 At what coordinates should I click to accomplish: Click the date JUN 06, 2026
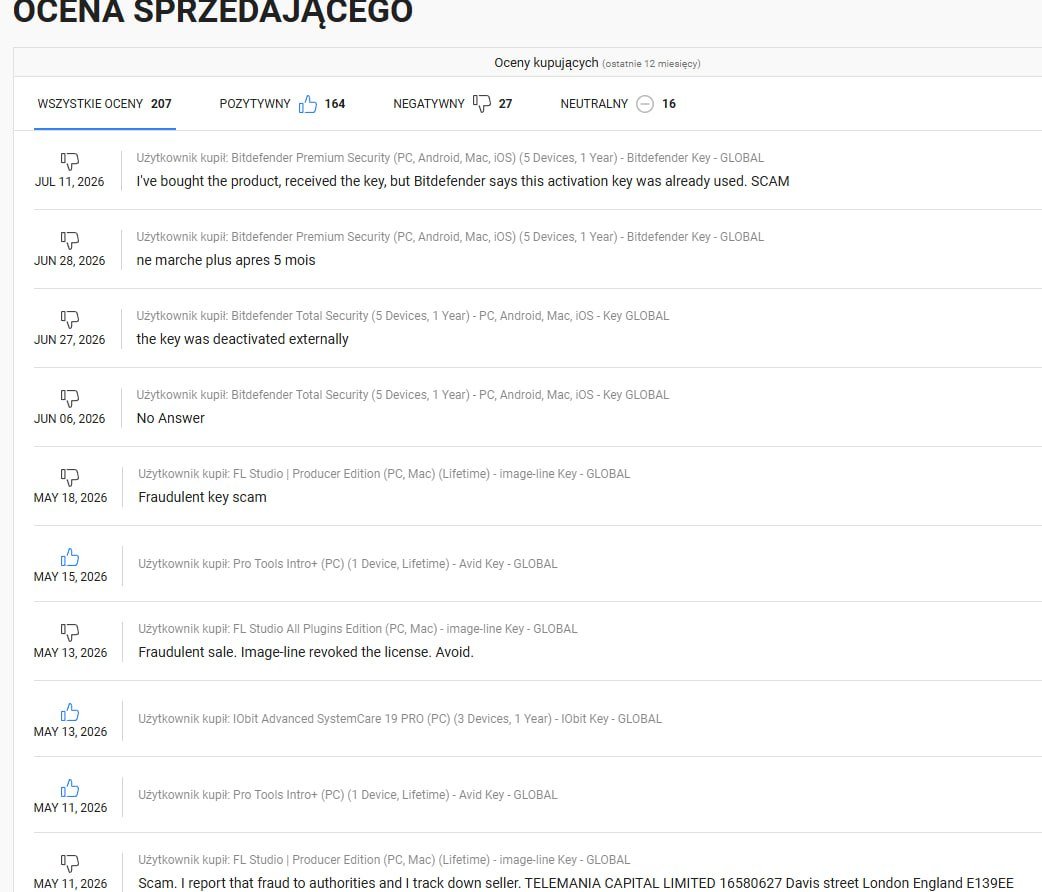[x=70, y=419]
